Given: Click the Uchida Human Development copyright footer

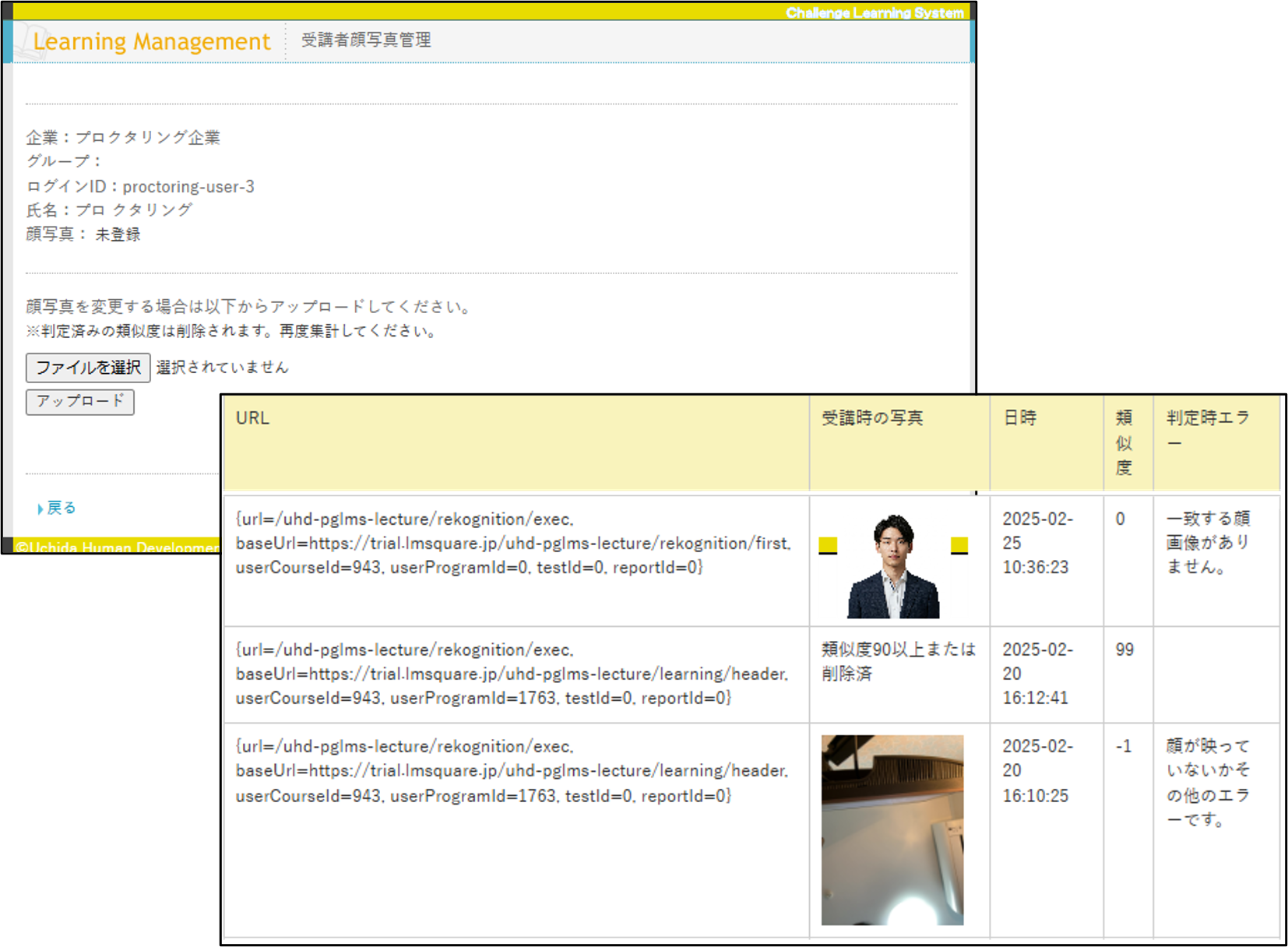Looking at the screenshot, I should pos(117,547).
